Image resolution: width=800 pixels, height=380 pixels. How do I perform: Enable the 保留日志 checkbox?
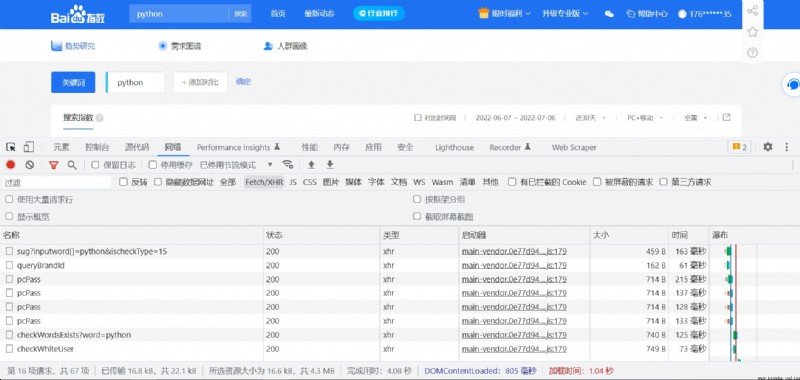pos(95,165)
